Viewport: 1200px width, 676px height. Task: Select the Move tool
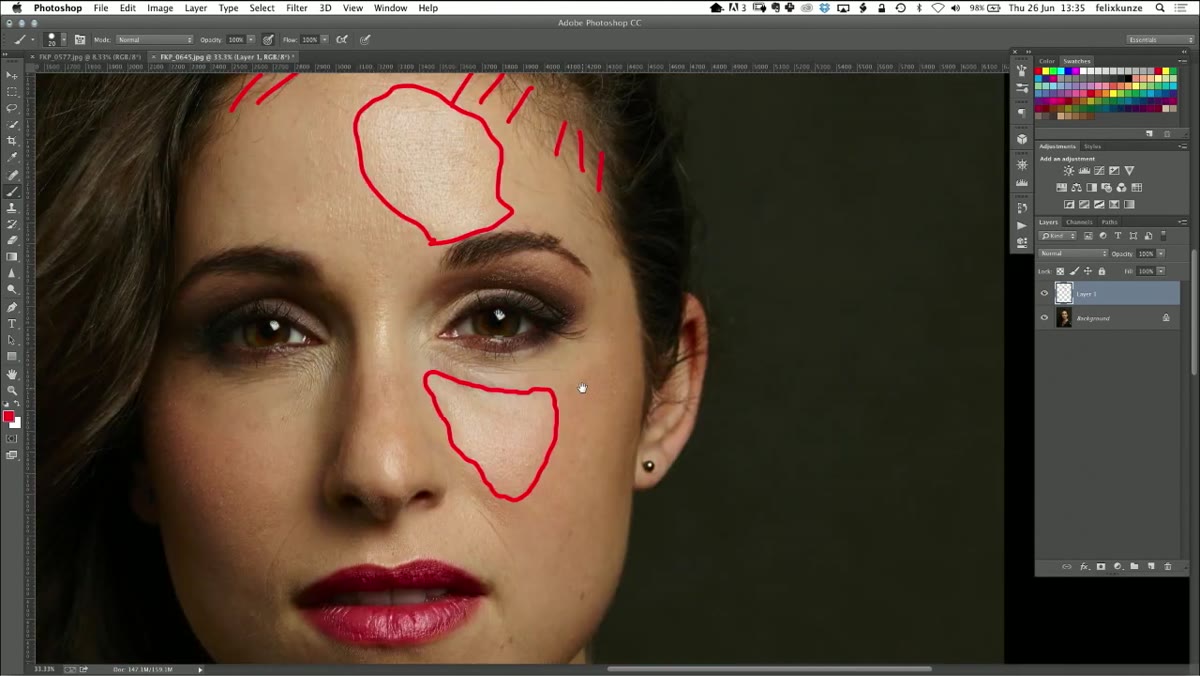click(12, 75)
